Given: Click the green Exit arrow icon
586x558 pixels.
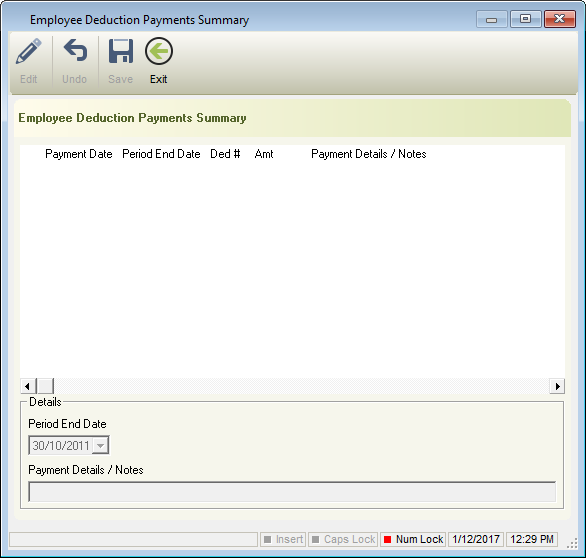Looking at the screenshot, I should [159, 51].
